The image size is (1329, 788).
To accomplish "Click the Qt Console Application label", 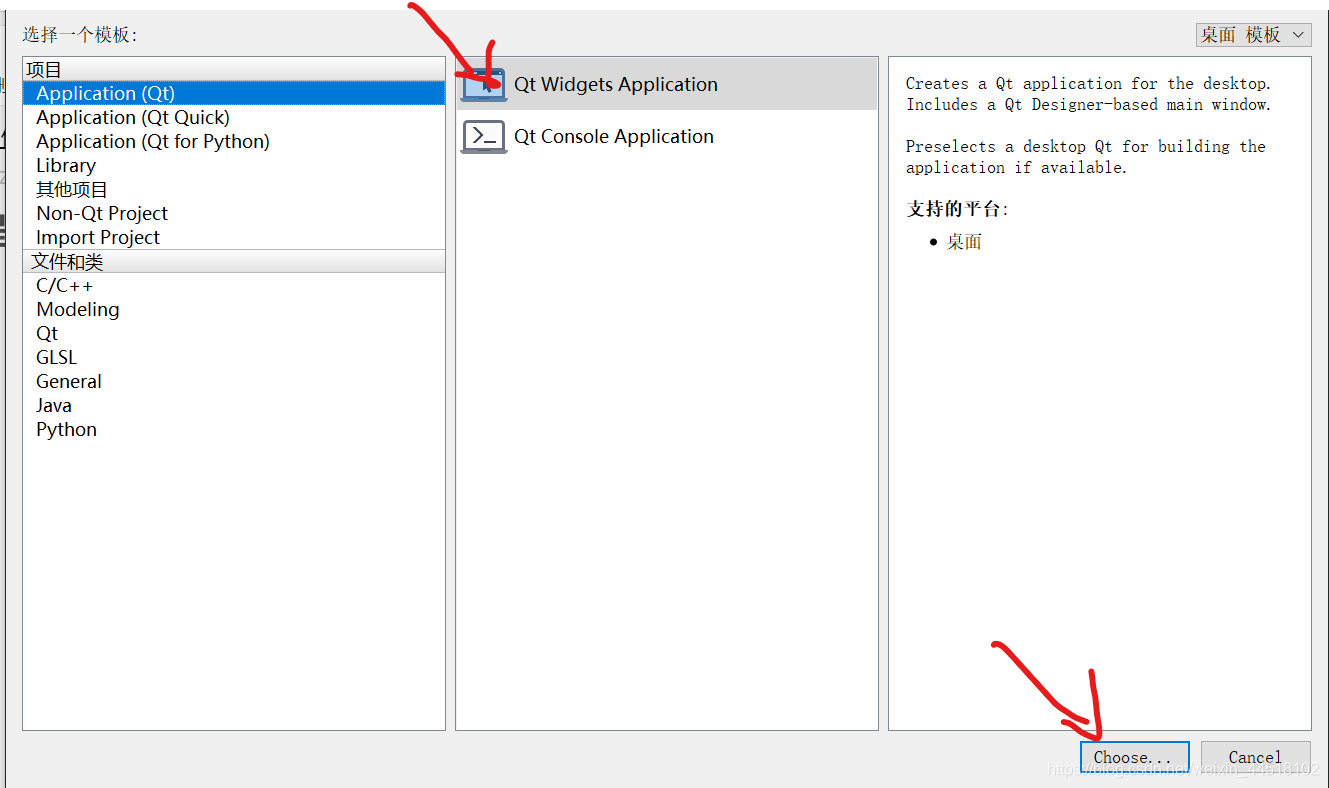I will click(x=614, y=137).
